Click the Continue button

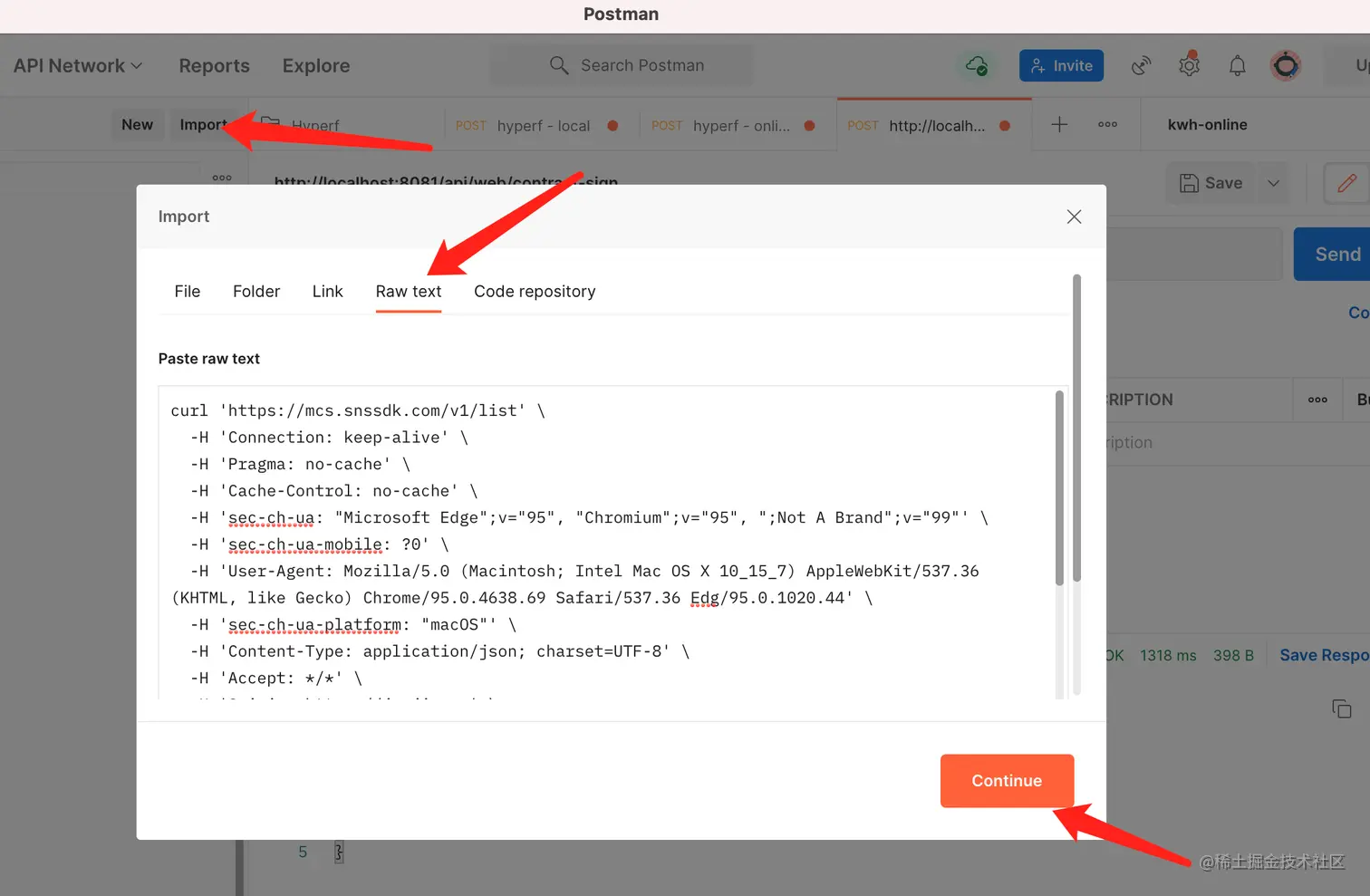tap(1007, 781)
